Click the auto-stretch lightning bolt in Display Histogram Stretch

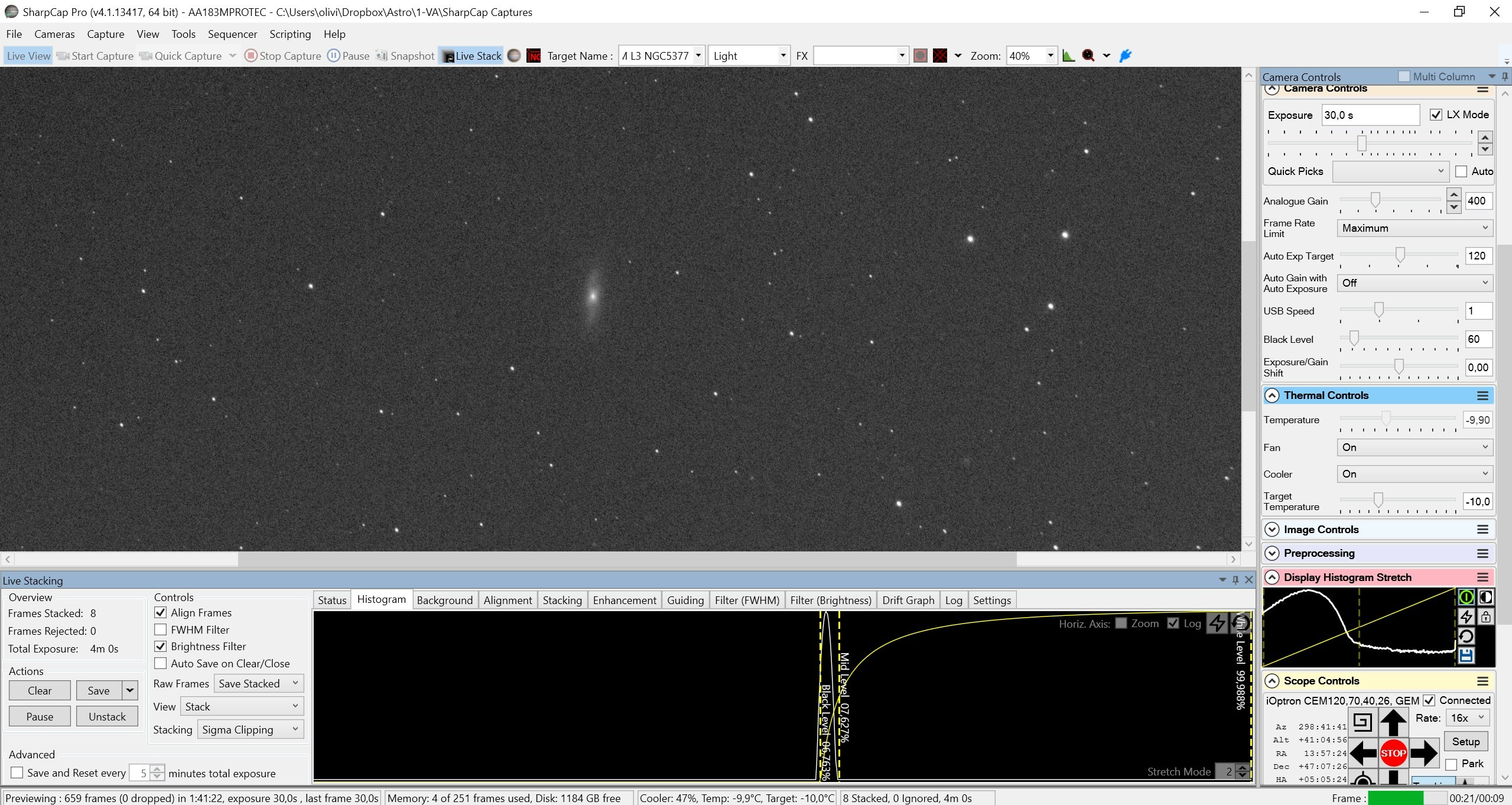(1466, 616)
